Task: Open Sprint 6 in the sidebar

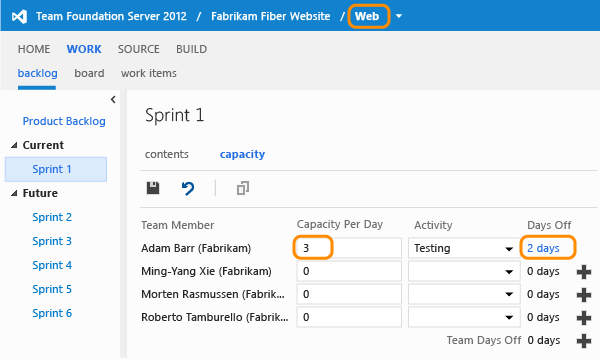Action: [x=52, y=313]
